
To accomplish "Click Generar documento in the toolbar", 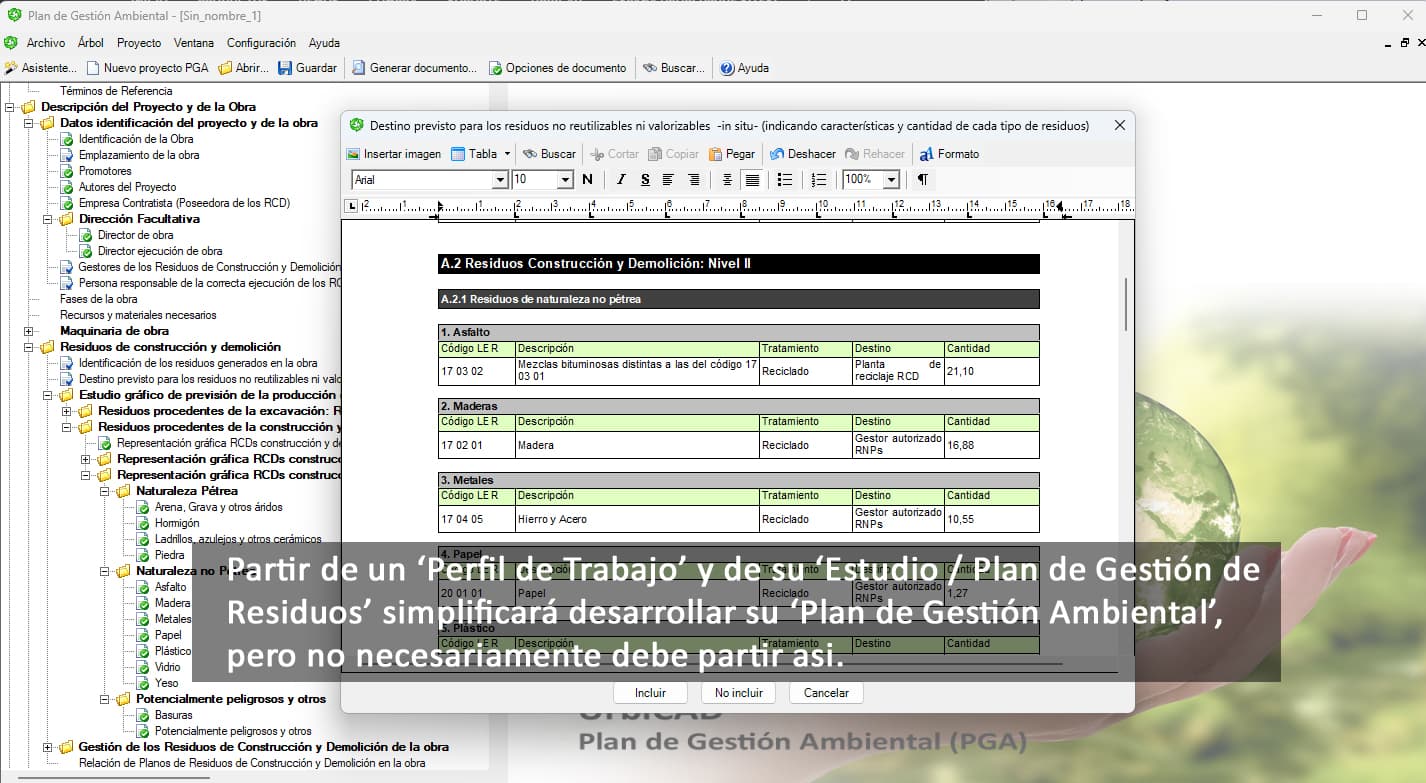I will click(414, 68).
